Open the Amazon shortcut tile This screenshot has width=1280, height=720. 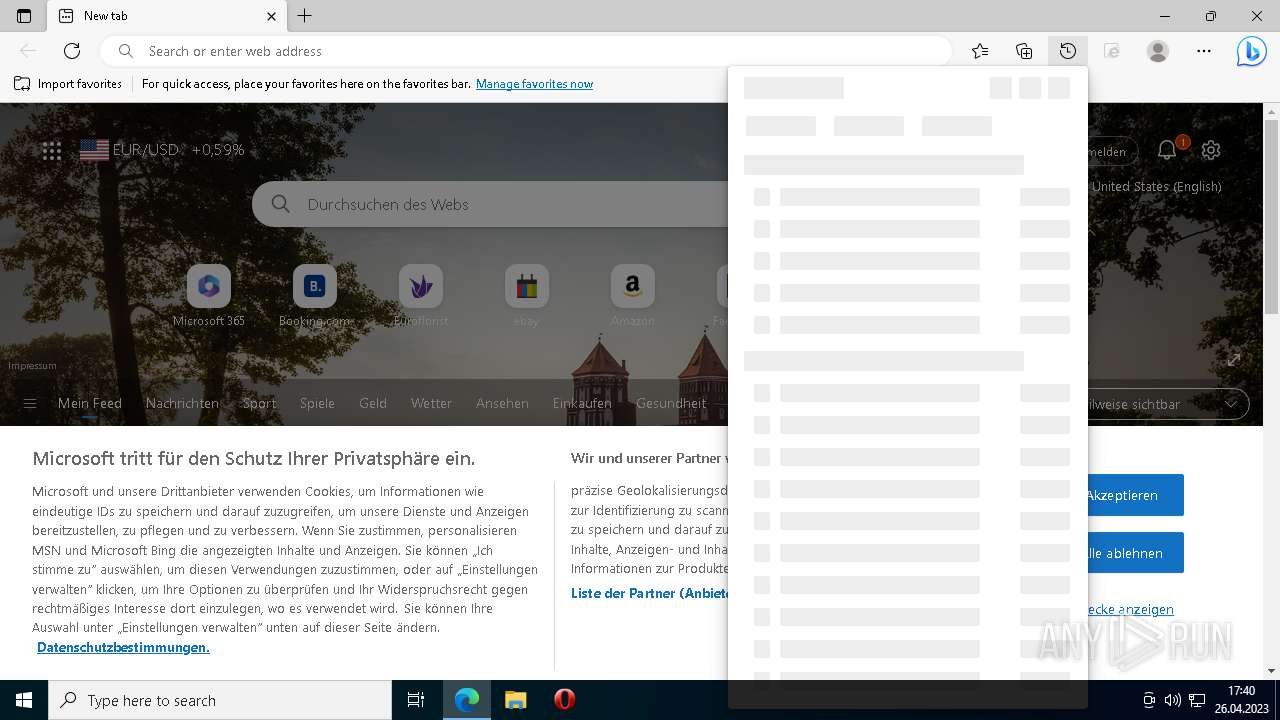(633, 296)
